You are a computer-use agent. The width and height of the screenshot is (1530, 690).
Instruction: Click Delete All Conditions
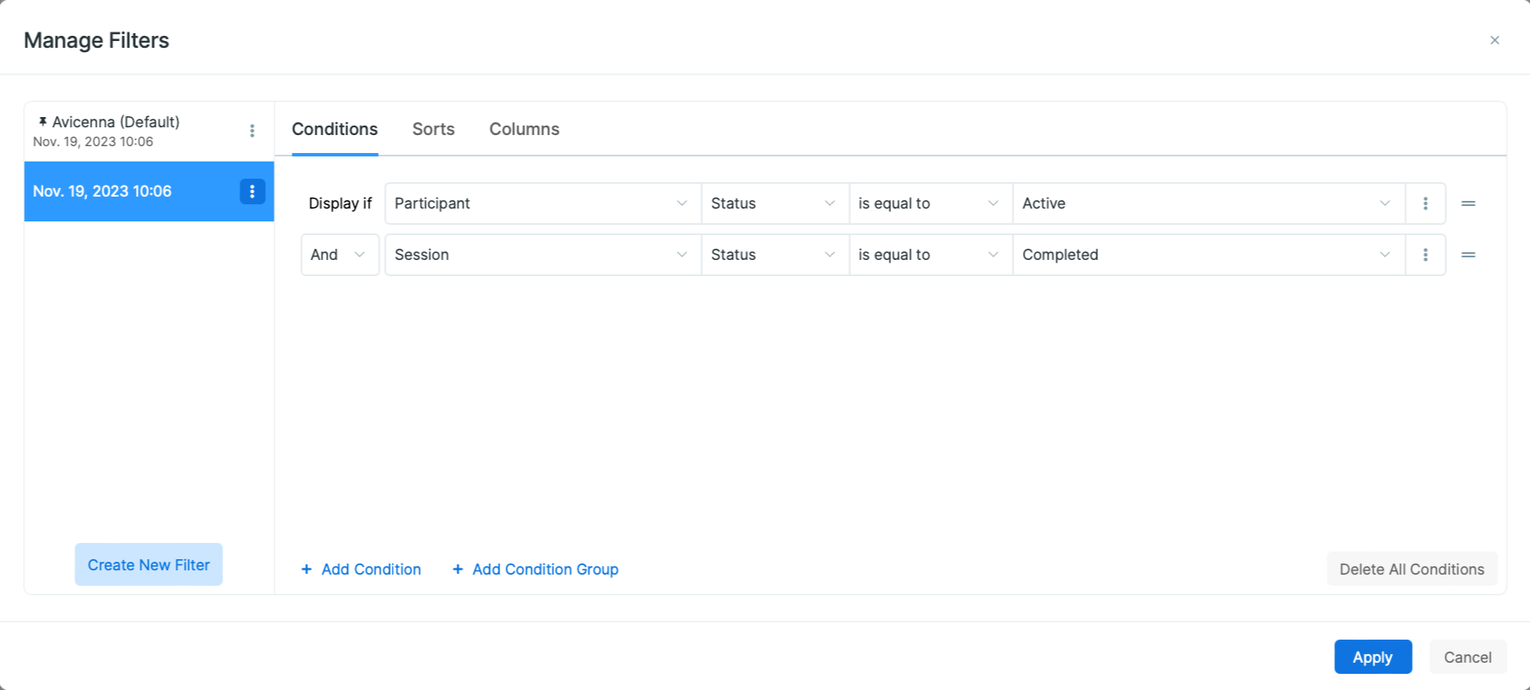pos(1411,569)
